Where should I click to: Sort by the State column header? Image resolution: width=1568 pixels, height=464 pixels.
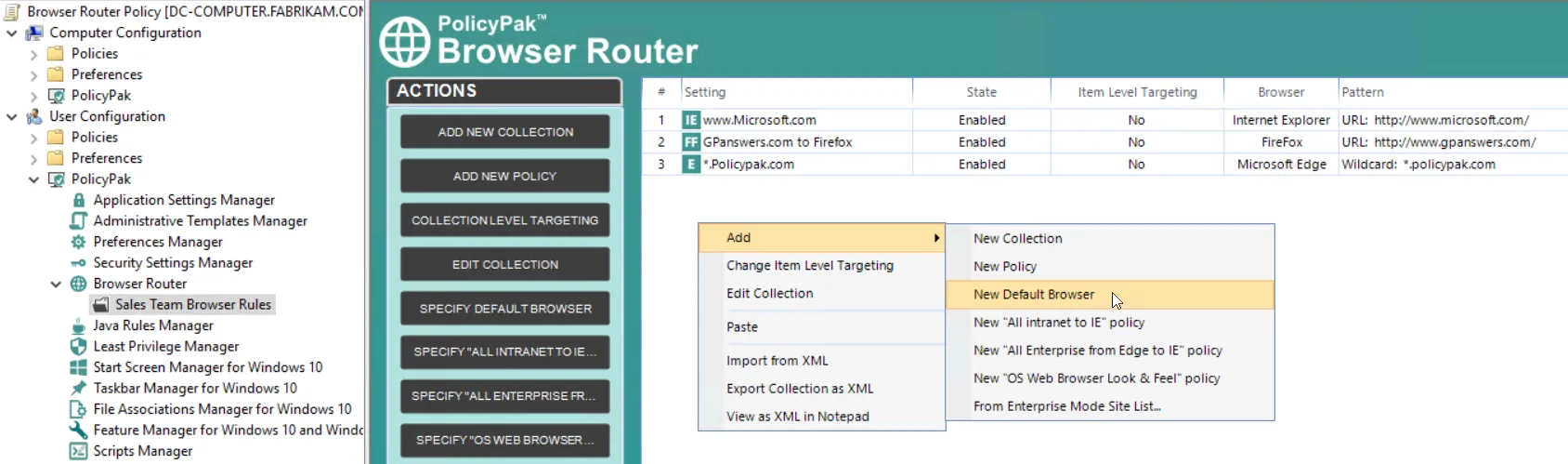pyautogui.click(x=982, y=92)
